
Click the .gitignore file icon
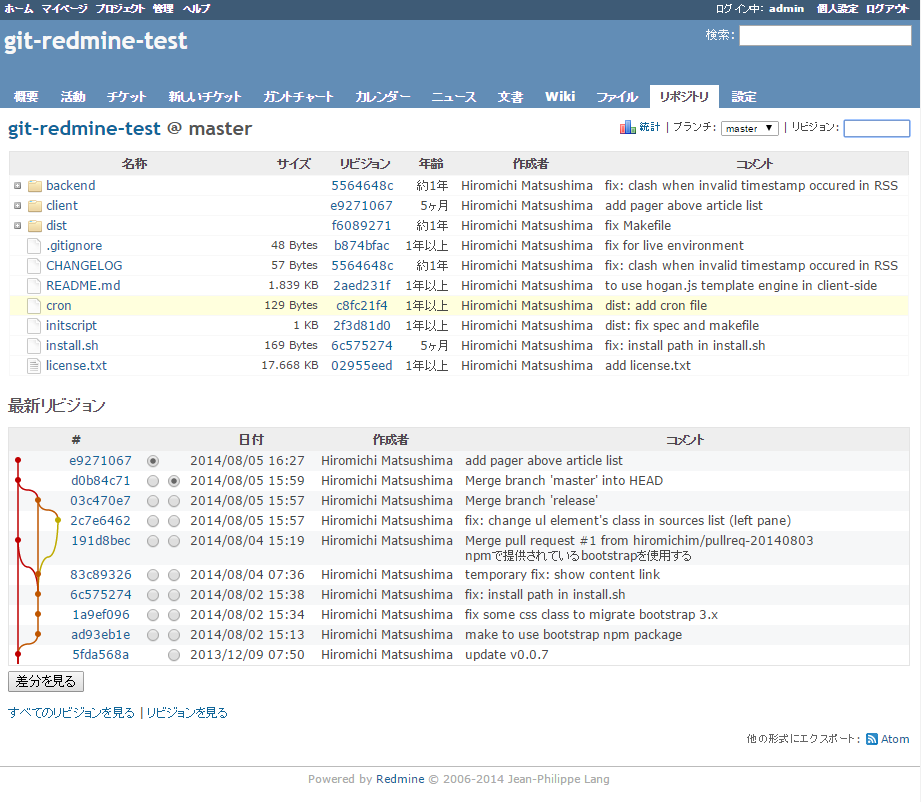[35, 246]
